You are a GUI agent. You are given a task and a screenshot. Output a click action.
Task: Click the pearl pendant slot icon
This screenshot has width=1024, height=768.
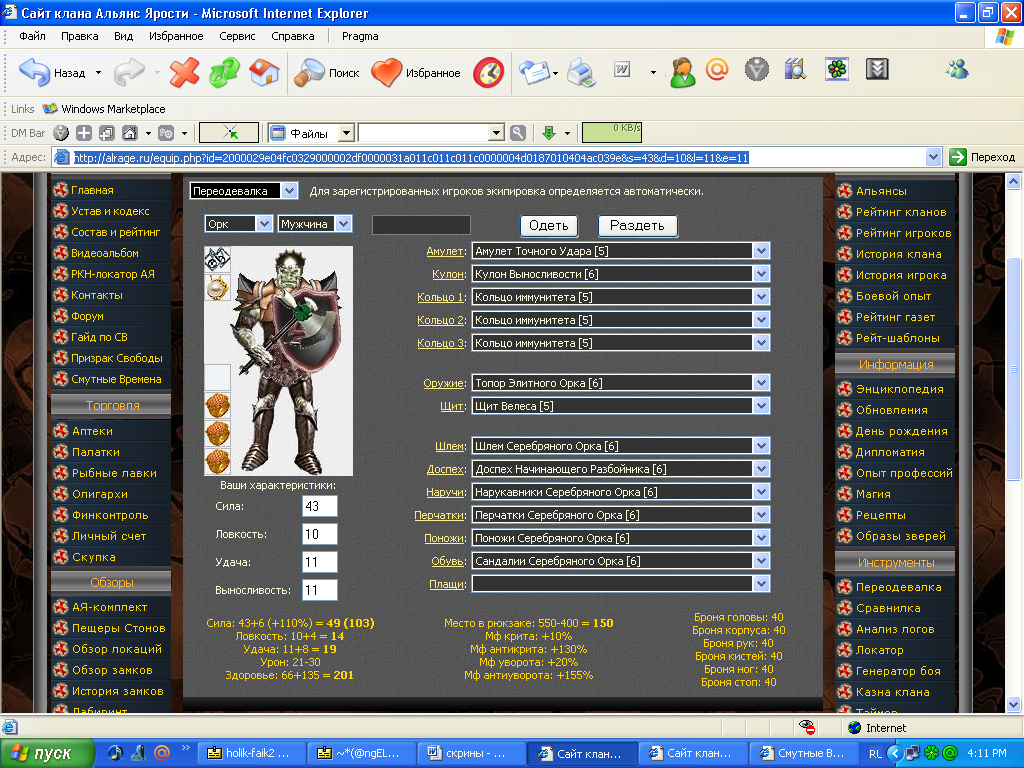point(217,287)
